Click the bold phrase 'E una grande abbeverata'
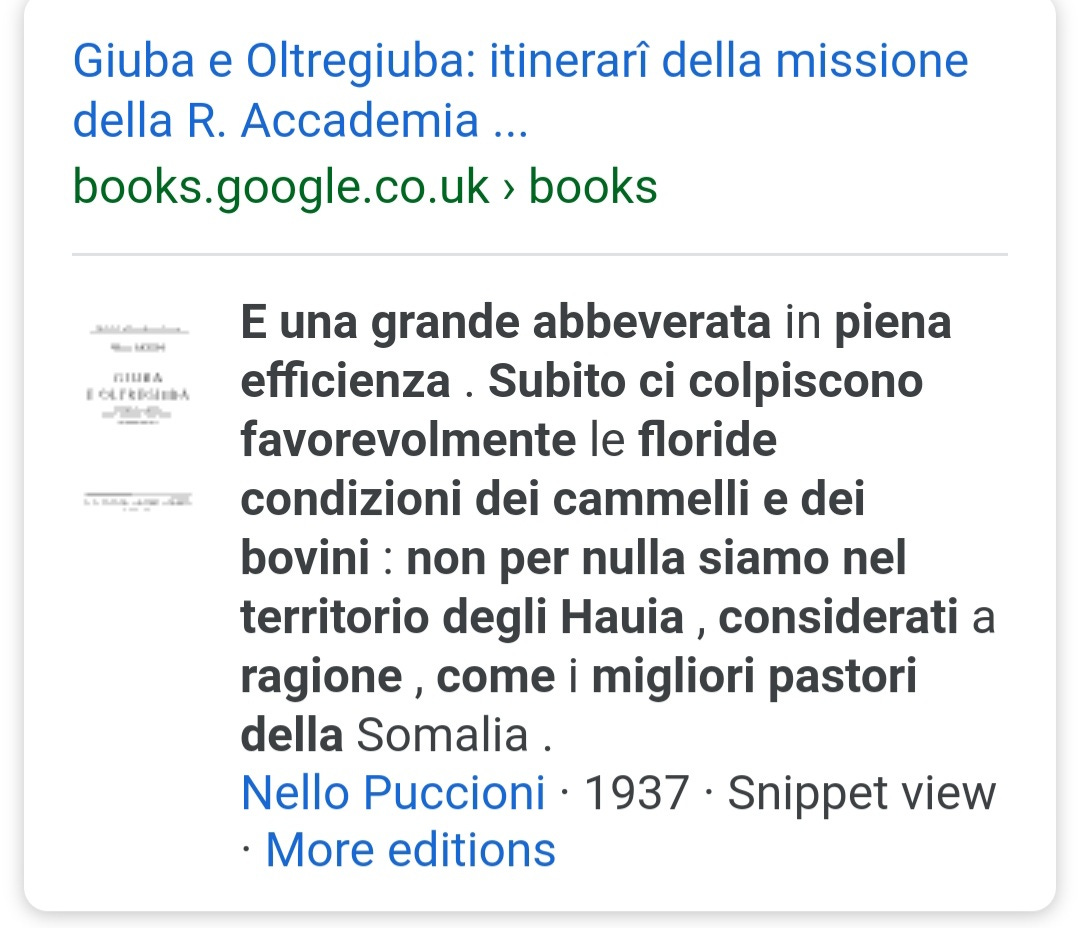The width and height of the screenshot is (1080, 928). tap(506, 322)
